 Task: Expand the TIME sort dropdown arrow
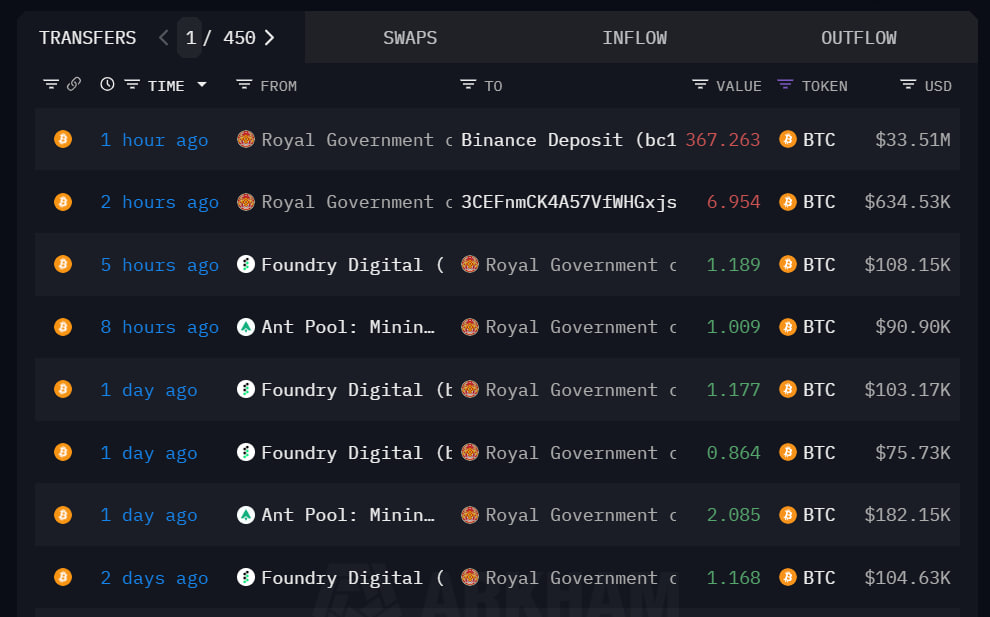(202, 85)
